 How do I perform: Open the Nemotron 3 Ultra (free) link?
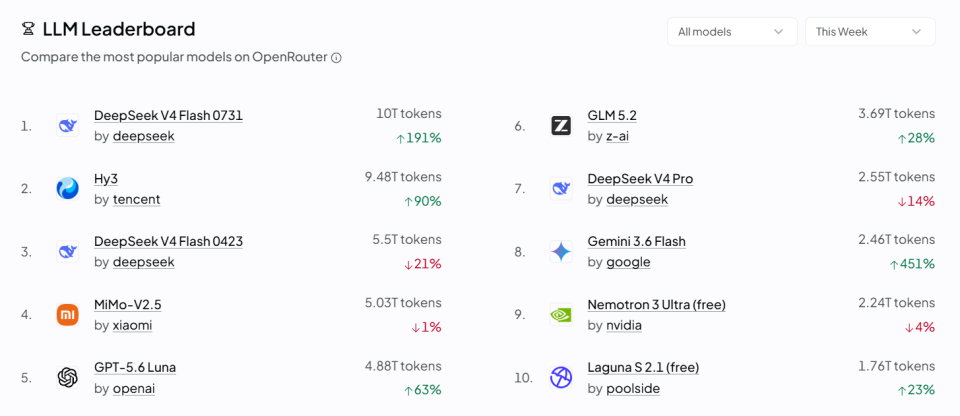[x=656, y=304]
